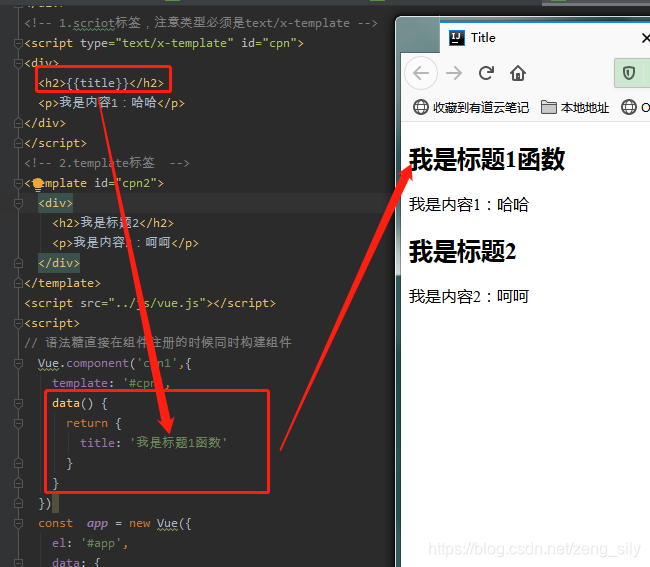The image size is (650, 567).
Task: Click the <p>我是内容1:哈哈</p> code line
Action: [111, 103]
